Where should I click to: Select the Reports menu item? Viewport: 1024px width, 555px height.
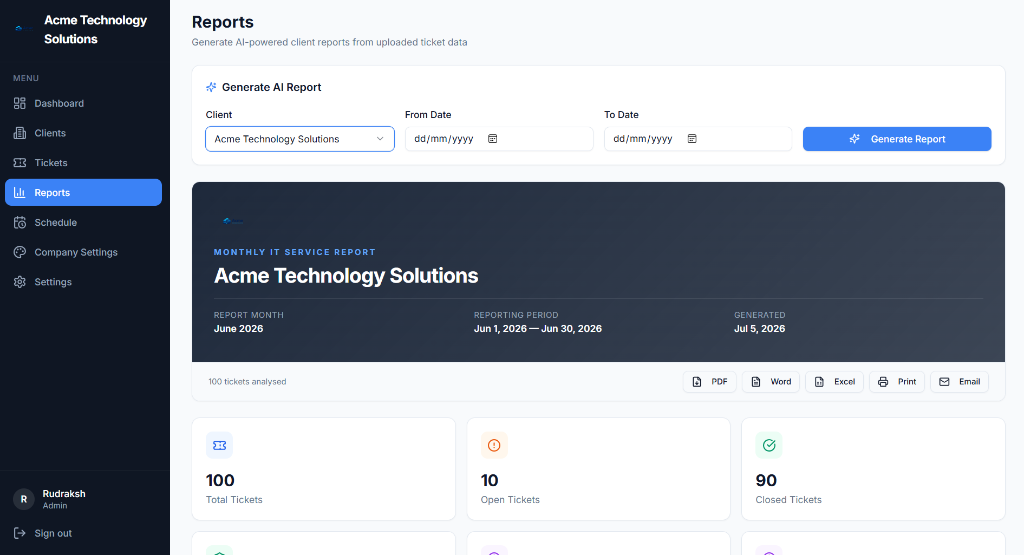(x=84, y=193)
